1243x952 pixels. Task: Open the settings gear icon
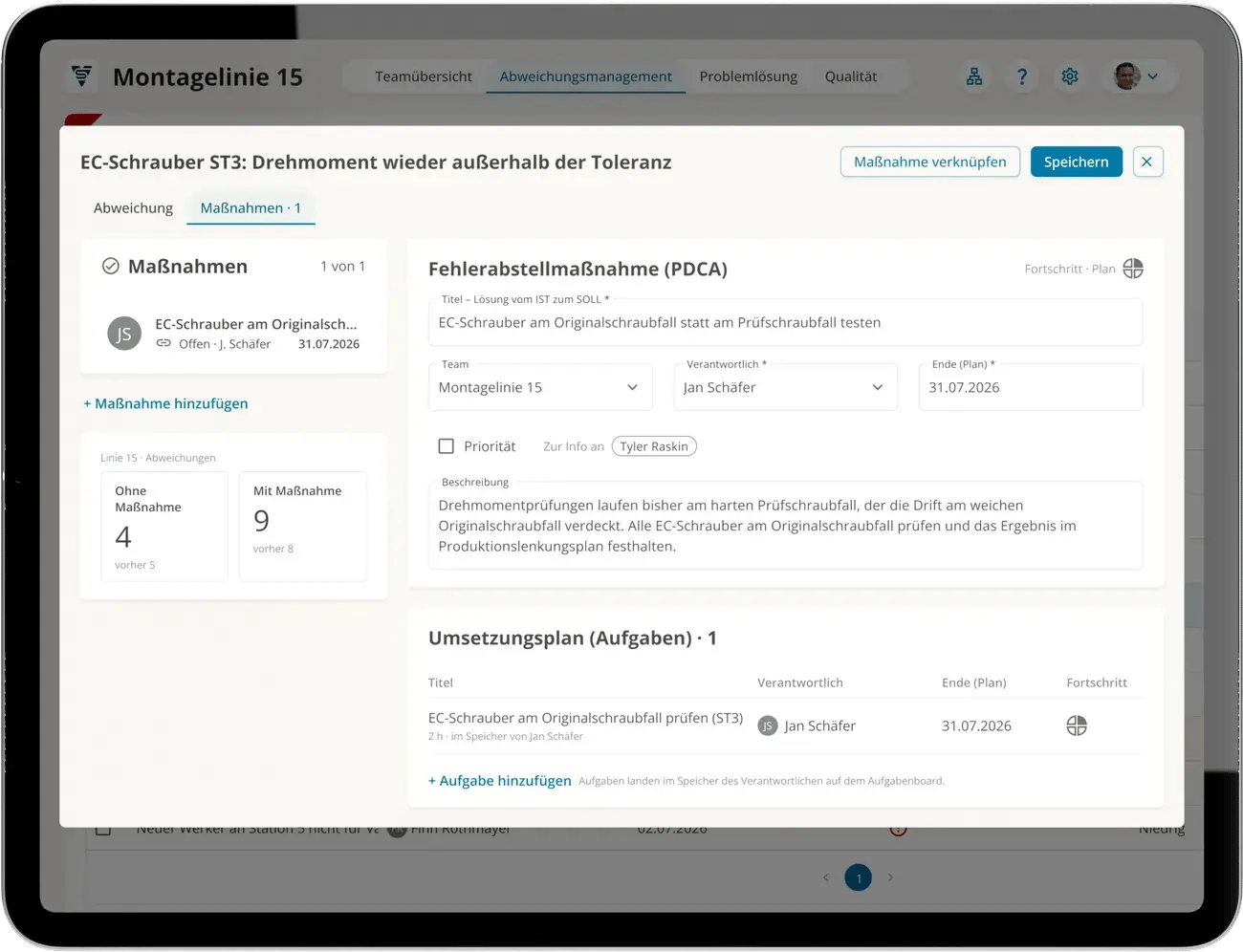(x=1070, y=76)
